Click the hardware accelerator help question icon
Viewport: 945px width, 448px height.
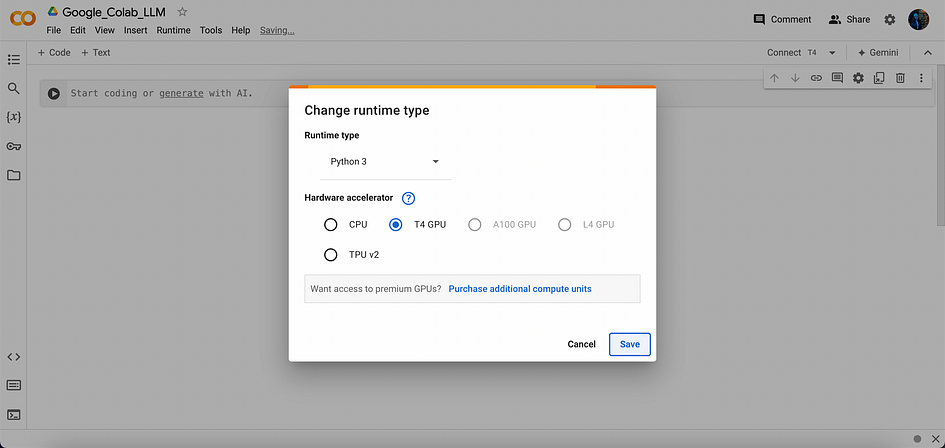pyautogui.click(x=409, y=198)
